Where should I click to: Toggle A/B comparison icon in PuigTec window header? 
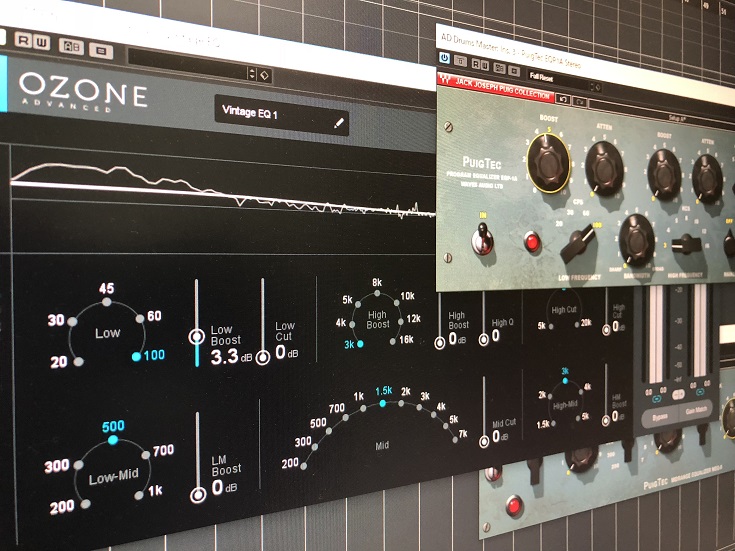click(x=500, y=68)
